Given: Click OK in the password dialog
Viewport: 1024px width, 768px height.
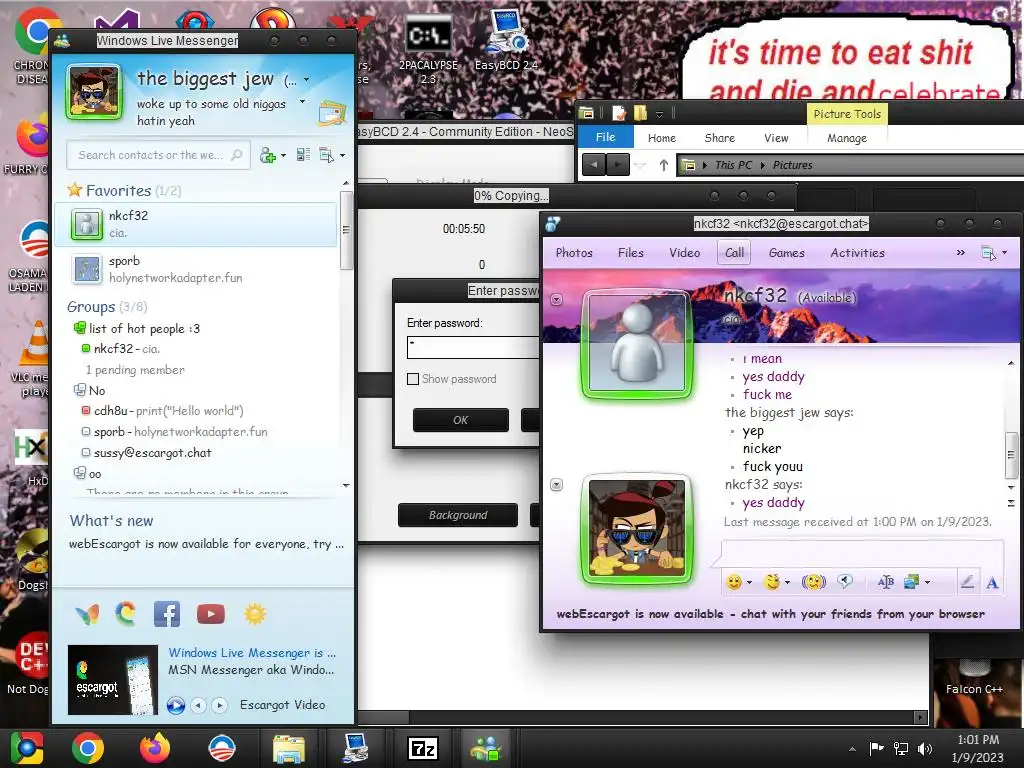Looking at the screenshot, I should point(460,420).
